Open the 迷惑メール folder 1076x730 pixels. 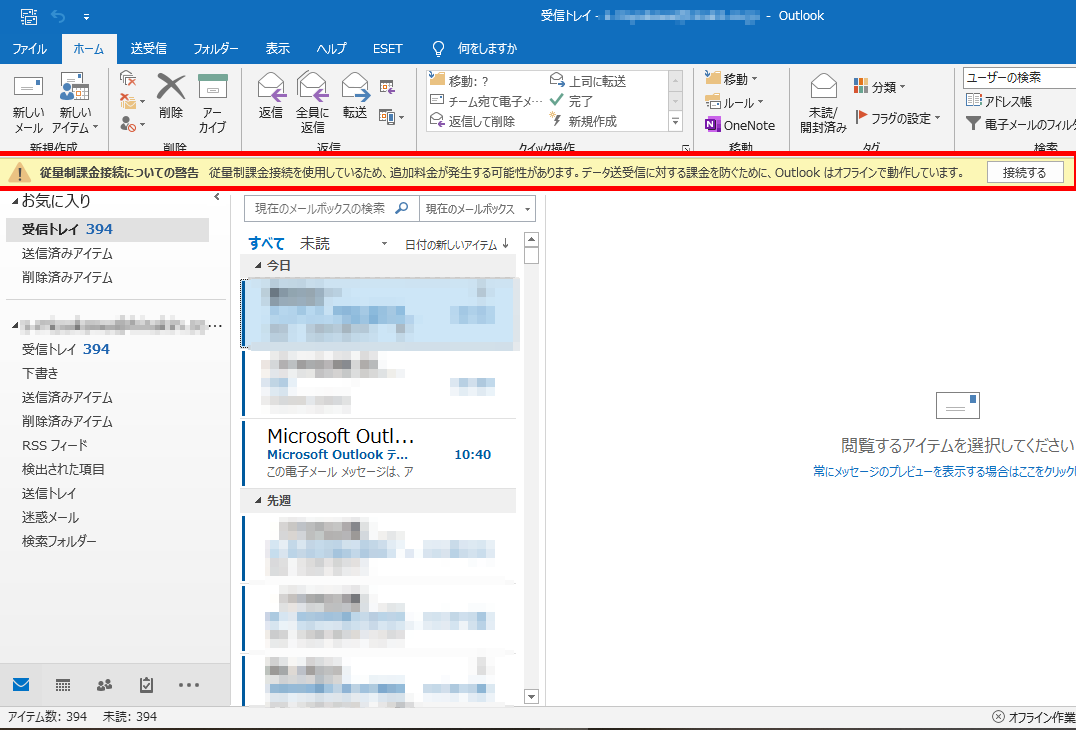click(51, 517)
